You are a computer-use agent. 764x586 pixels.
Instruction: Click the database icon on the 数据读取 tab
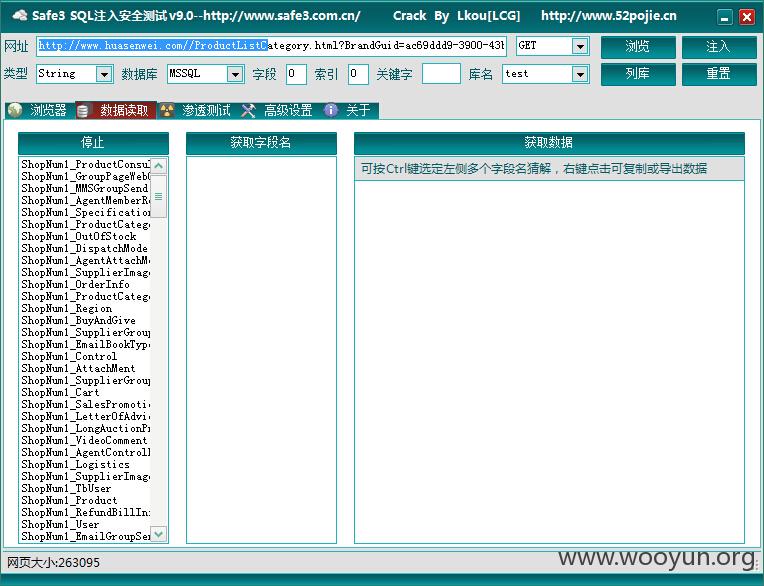point(83,111)
